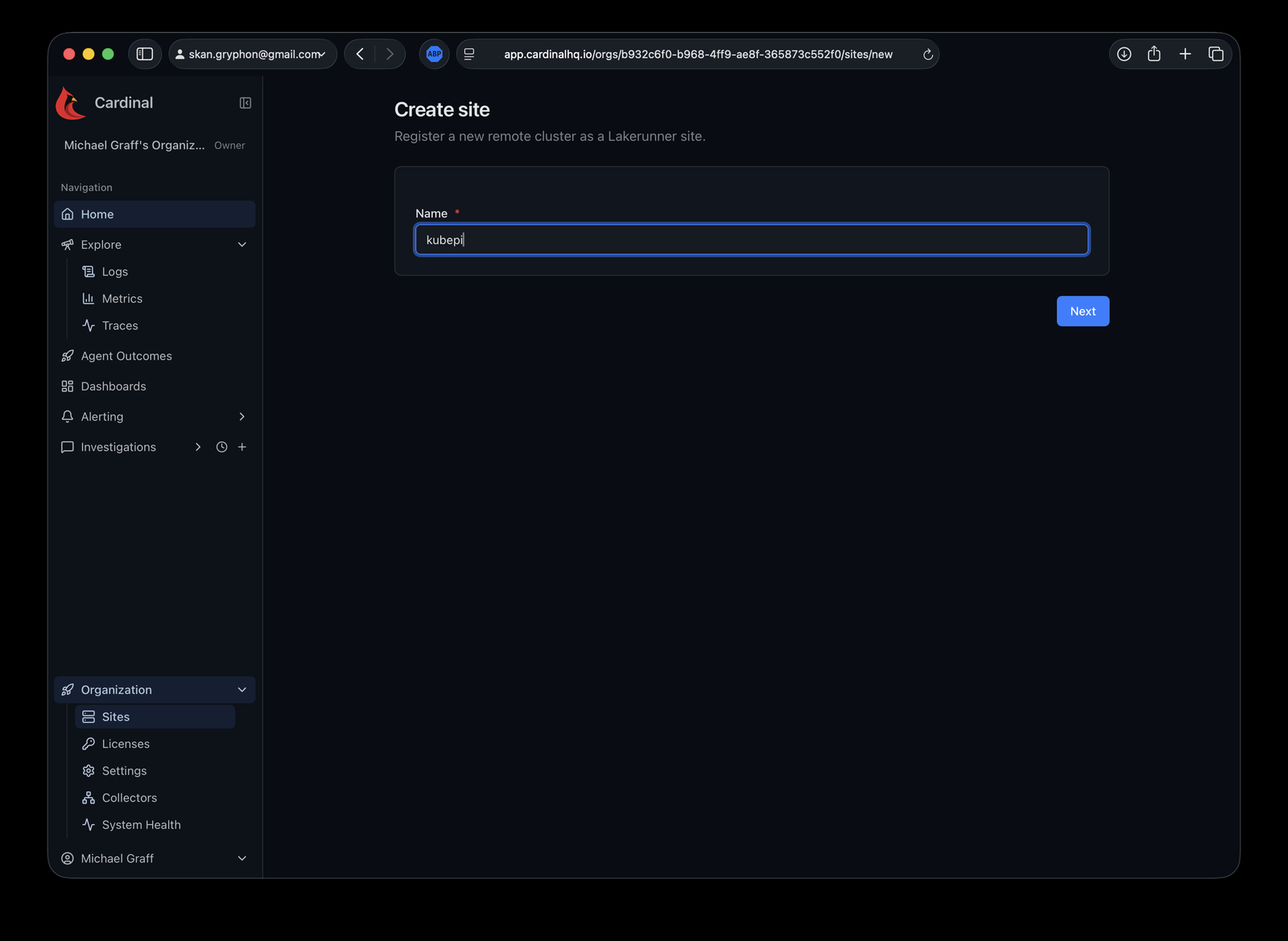Viewport: 1288px width, 941px height.
Task: Click the Safari address bar URL
Action: [x=698, y=54]
